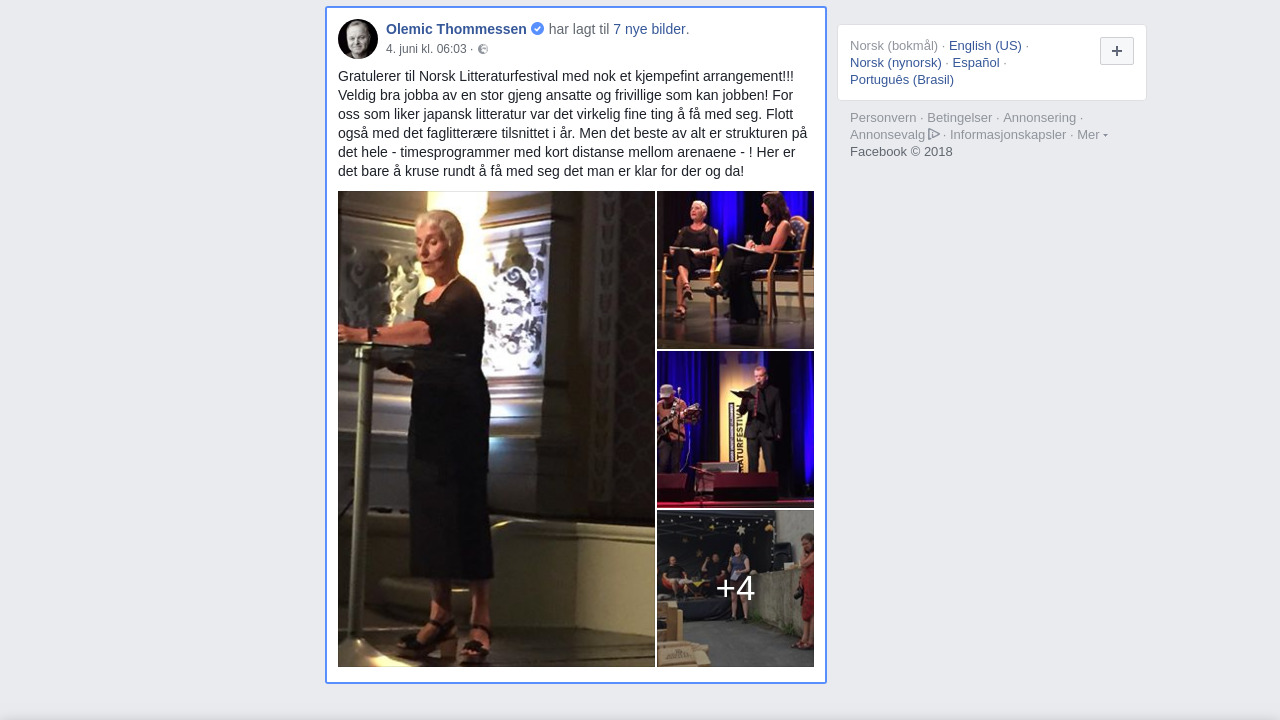The height and width of the screenshot is (720, 1280).
Task: Click the verified badge next to Olemic Thommessen
Action: pos(538,29)
